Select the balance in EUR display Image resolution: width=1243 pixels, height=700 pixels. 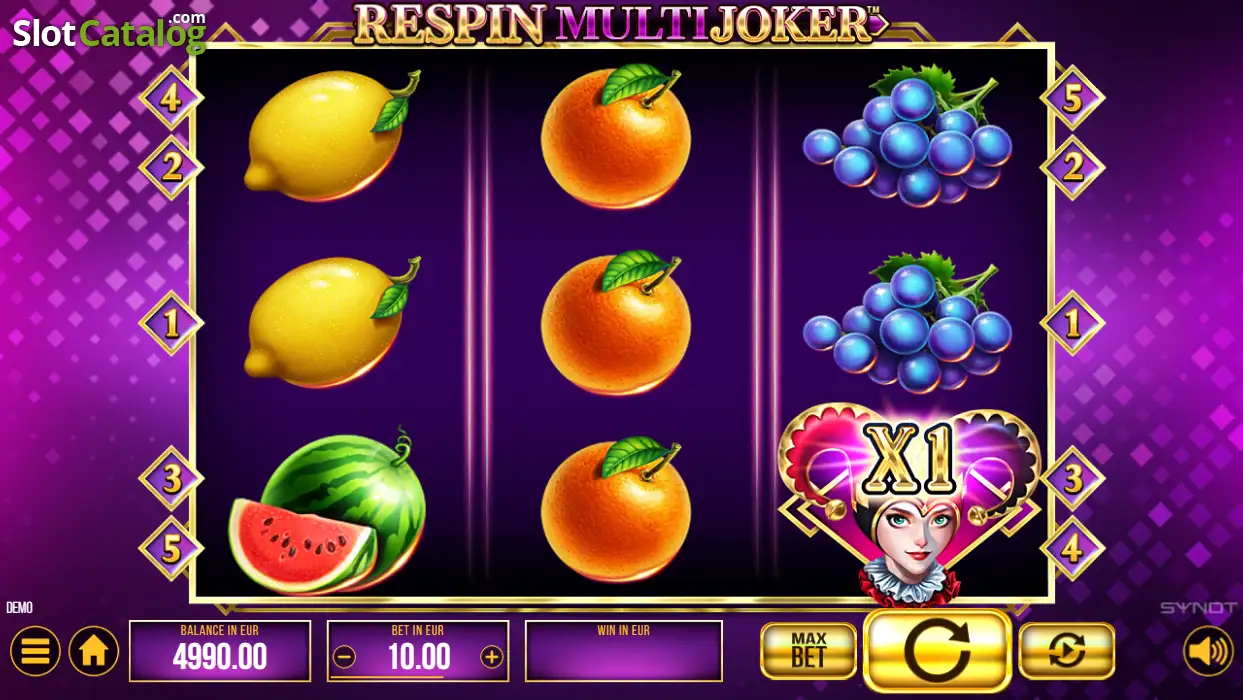coord(220,651)
